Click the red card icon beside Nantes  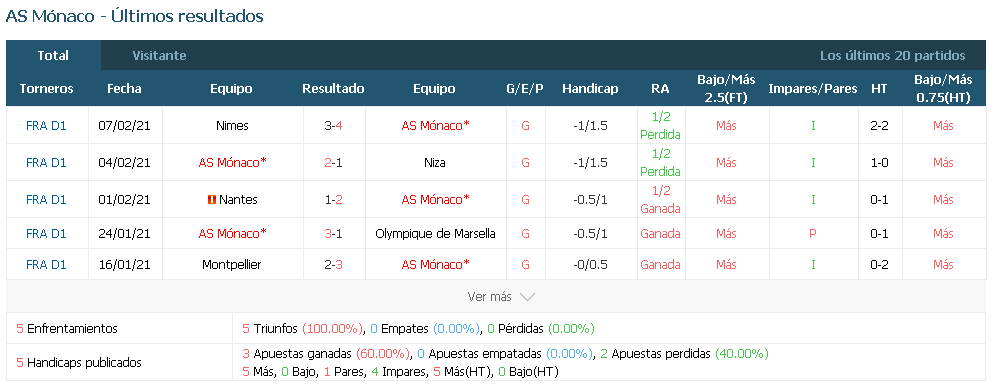(212, 200)
